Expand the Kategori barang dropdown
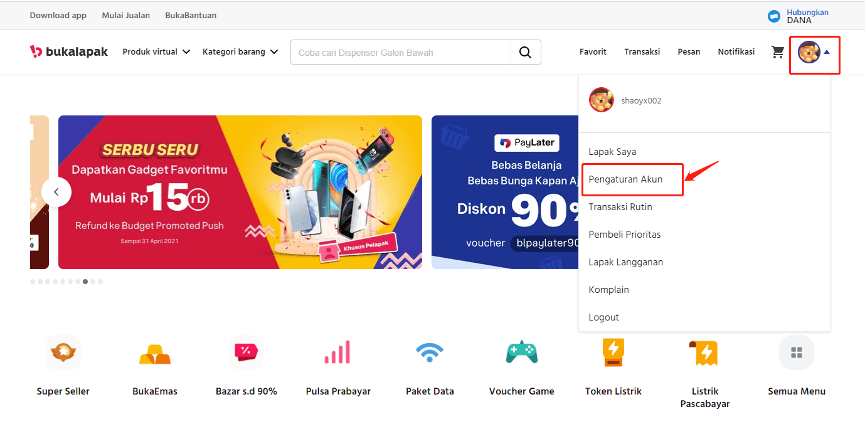The width and height of the screenshot is (866, 424). click(x=240, y=52)
